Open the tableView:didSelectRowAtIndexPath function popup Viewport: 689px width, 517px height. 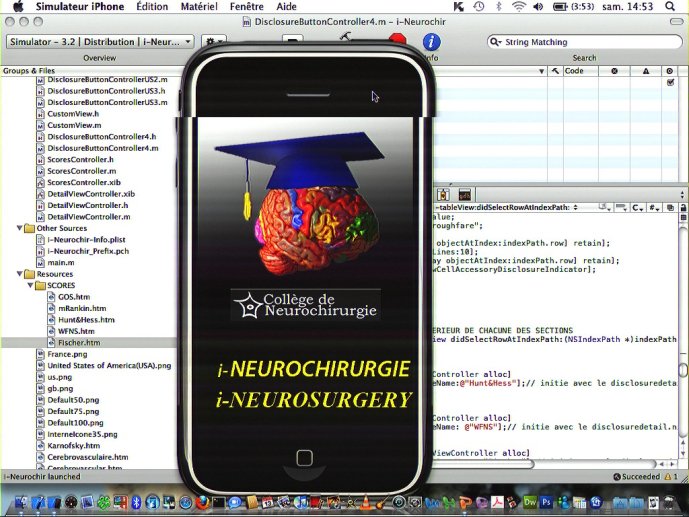[505, 207]
